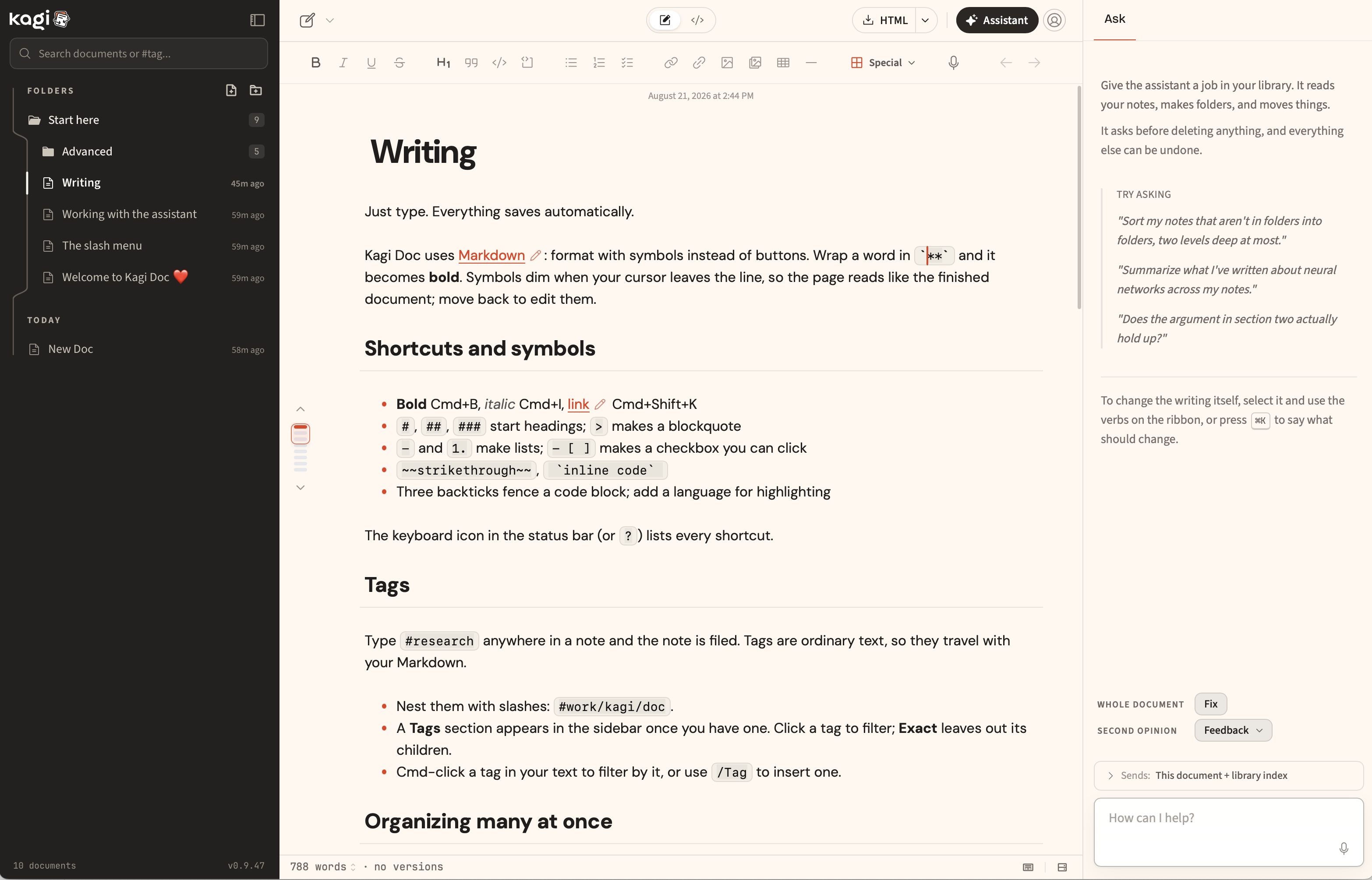Switch to rich text editing mode
The height and width of the screenshot is (880, 1372).
(x=665, y=20)
